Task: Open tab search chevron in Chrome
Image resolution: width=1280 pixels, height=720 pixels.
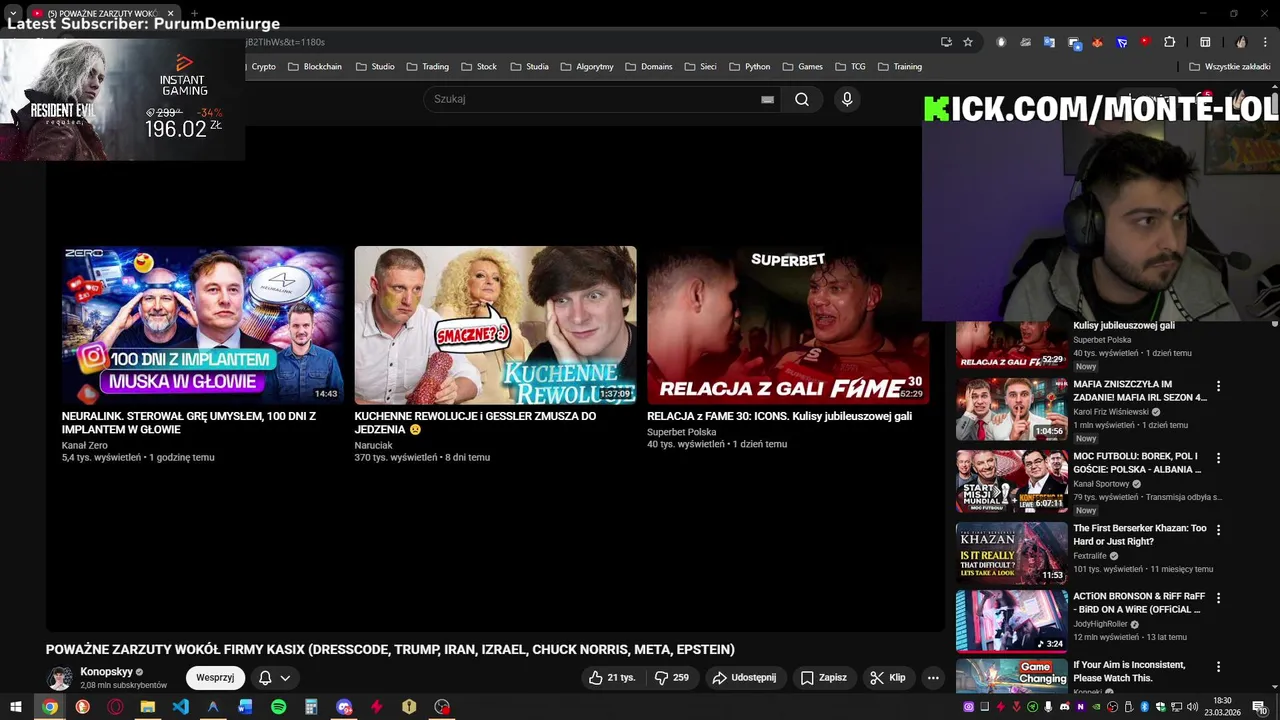Action: coord(13,14)
